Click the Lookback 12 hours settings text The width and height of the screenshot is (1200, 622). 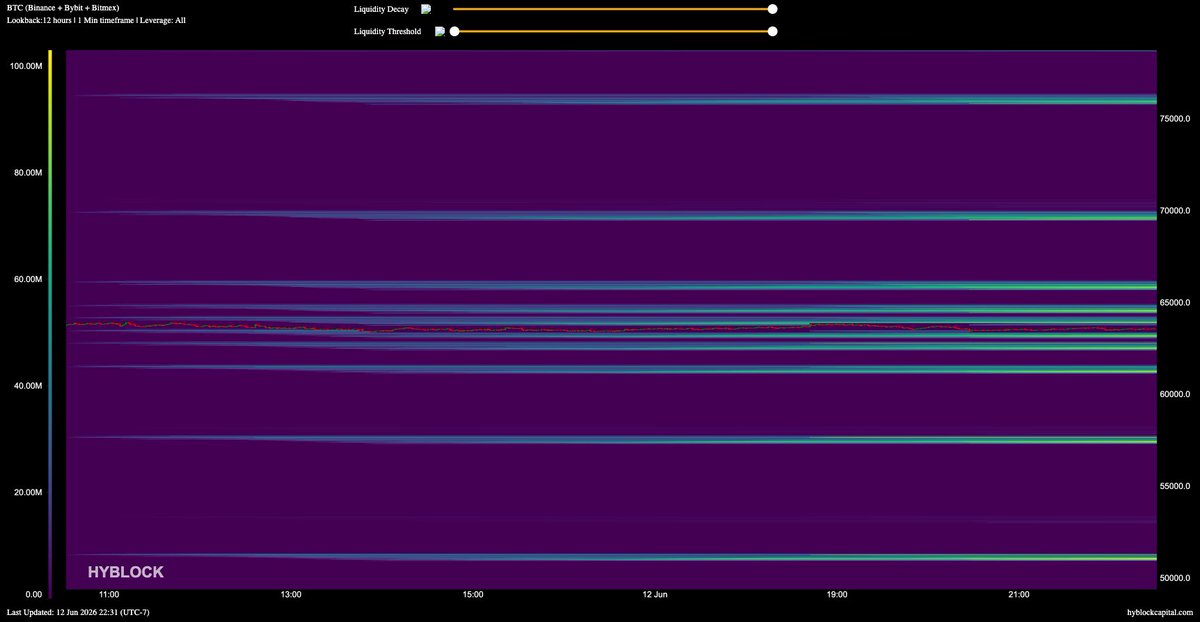point(96,20)
